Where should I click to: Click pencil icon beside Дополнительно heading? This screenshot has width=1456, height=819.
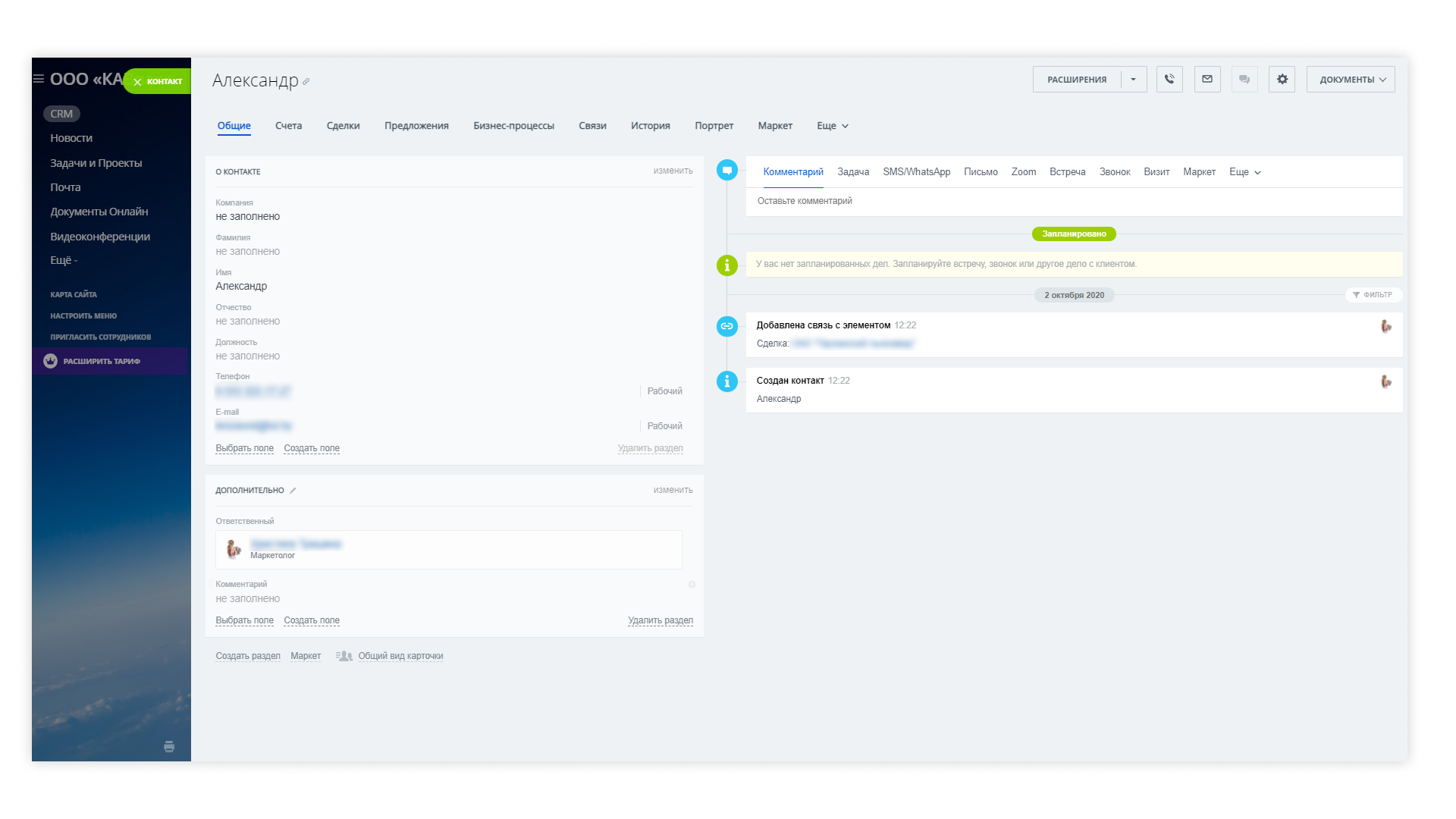[x=293, y=491]
